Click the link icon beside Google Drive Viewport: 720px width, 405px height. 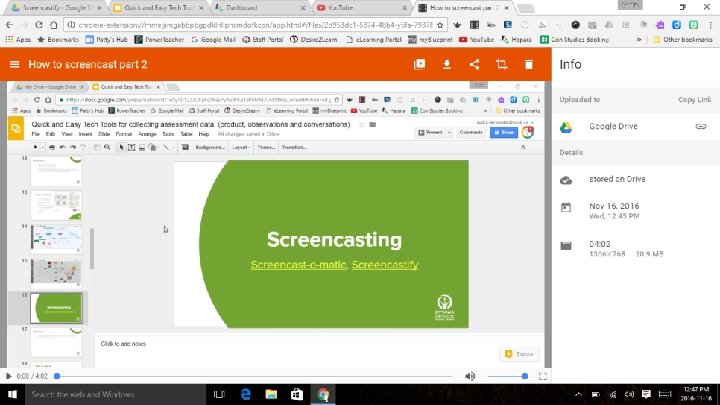click(x=701, y=126)
